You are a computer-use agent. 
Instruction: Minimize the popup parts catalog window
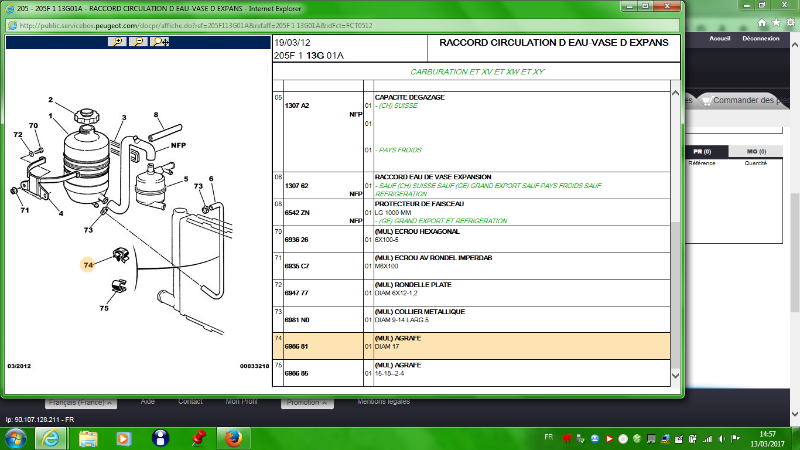click(629, 6)
